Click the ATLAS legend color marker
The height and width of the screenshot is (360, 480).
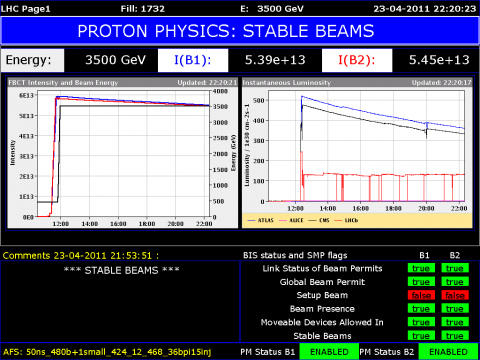[251, 220]
